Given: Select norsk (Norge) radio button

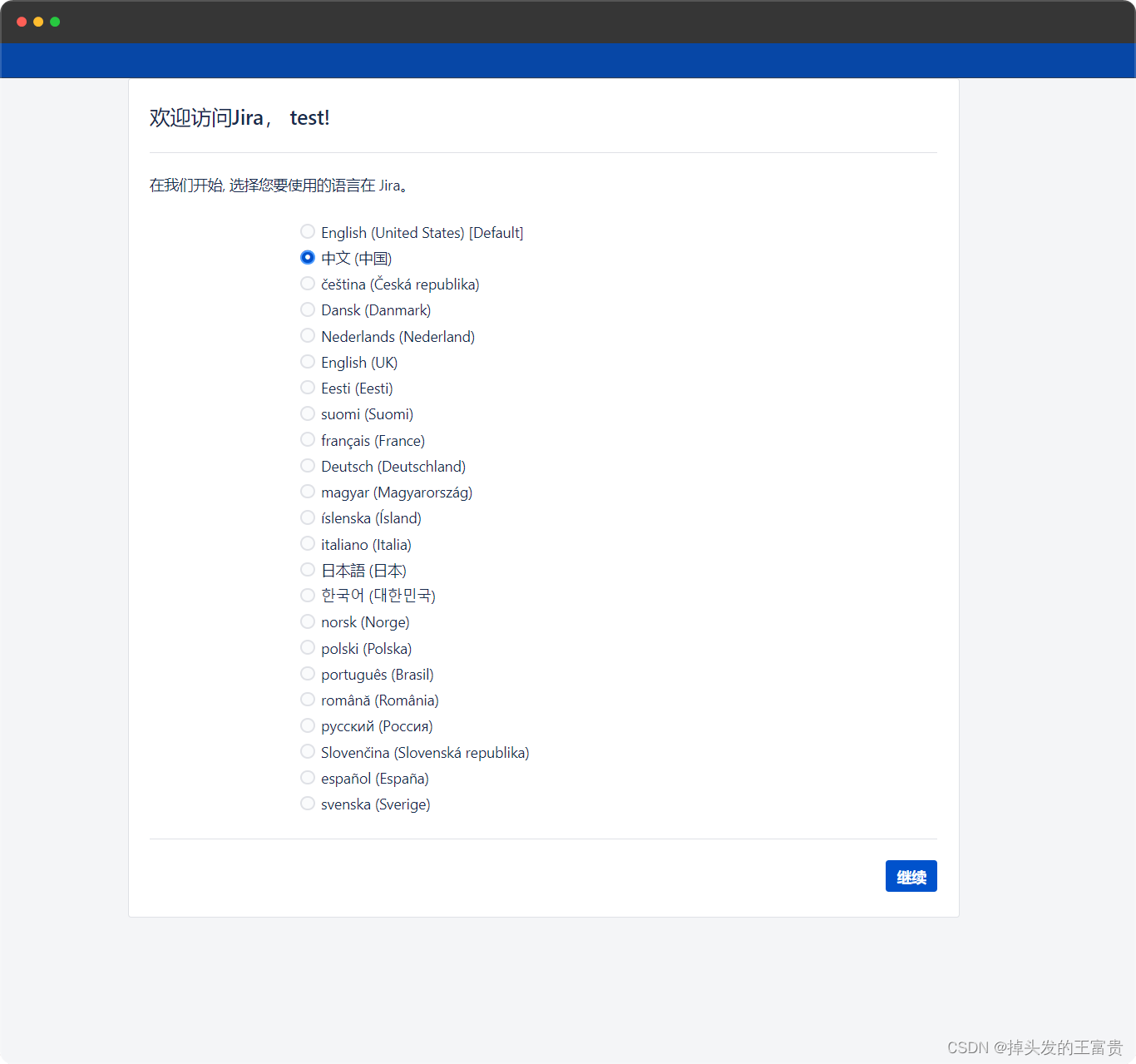Looking at the screenshot, I should click(x=308, y=621).
